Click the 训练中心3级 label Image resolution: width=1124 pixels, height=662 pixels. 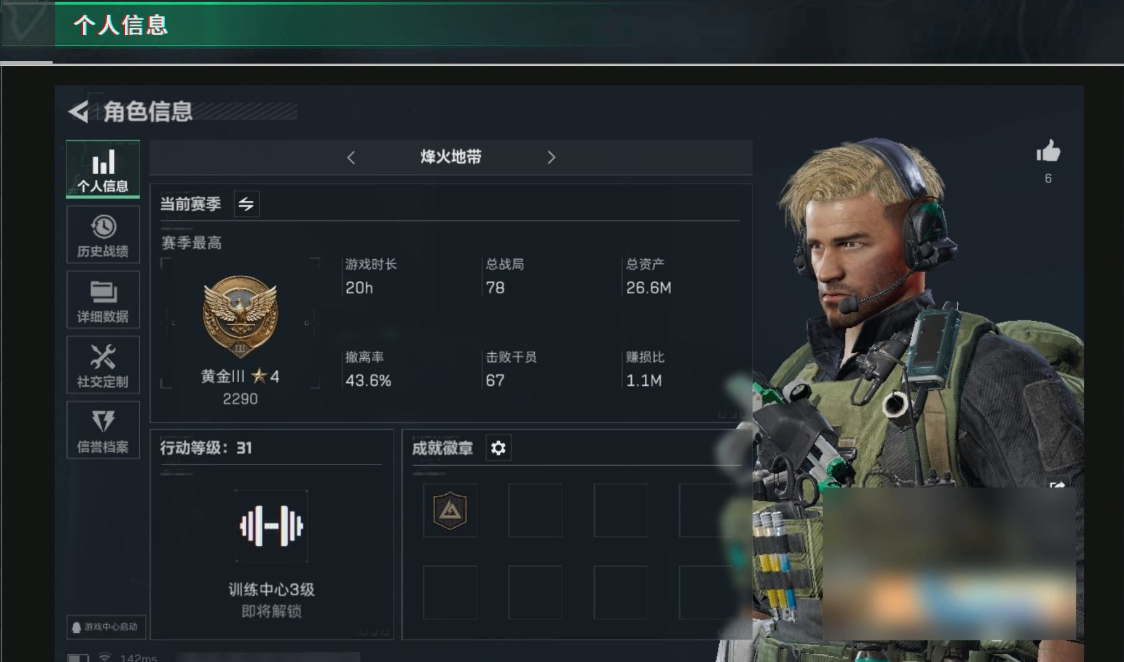coord(272,590)
